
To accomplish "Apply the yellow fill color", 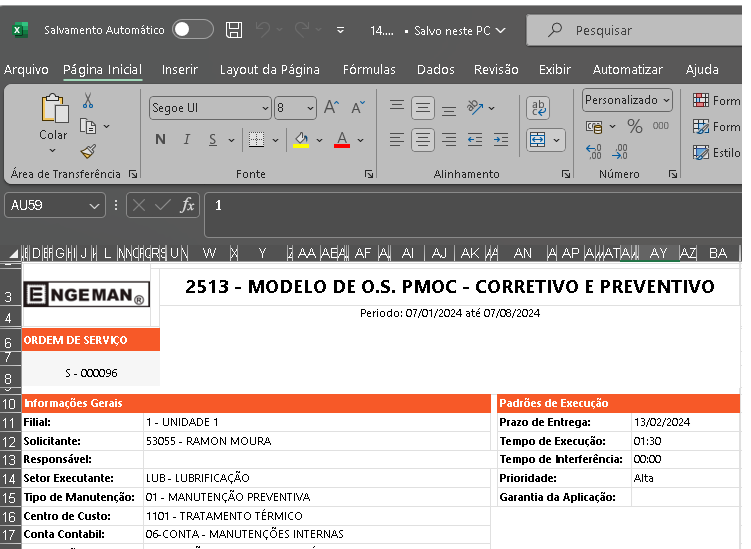I will pos(301,140).
